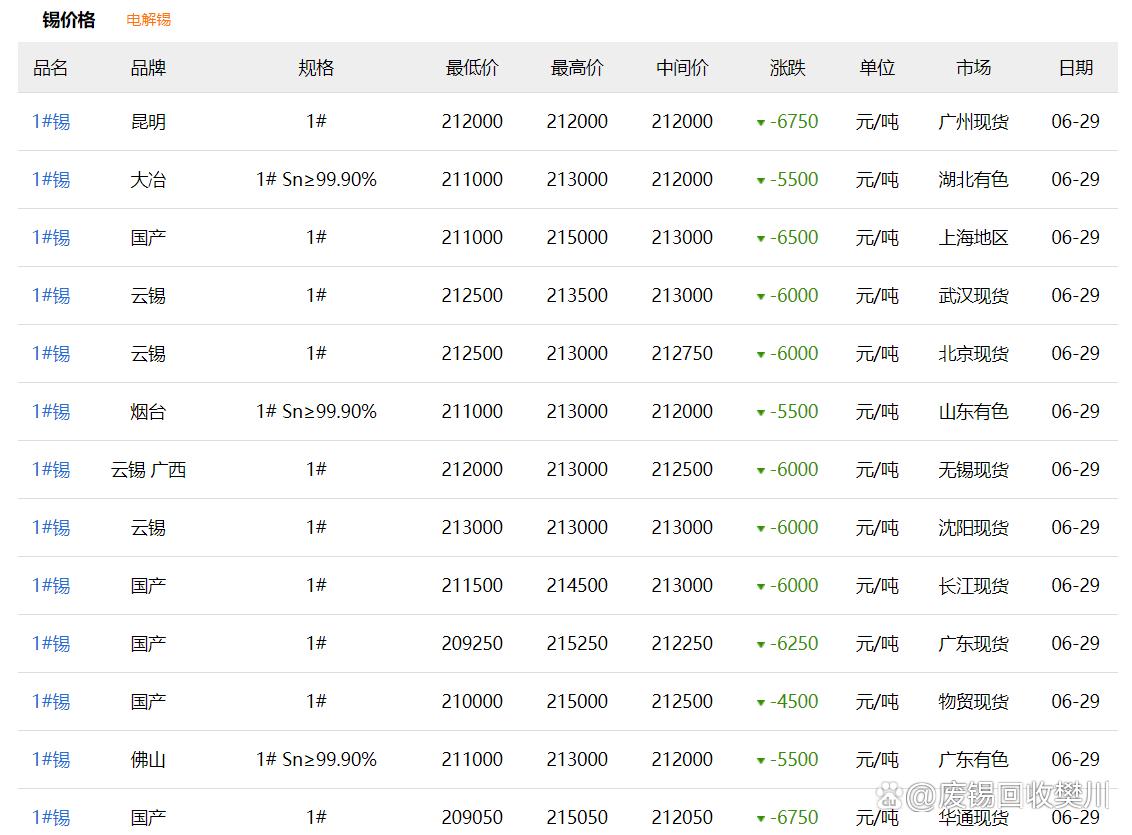This screenshot has width=1132, height=835.
Task: Click the 06-29 date in 广州现货 row
Action: click(x=1076, y=121)
